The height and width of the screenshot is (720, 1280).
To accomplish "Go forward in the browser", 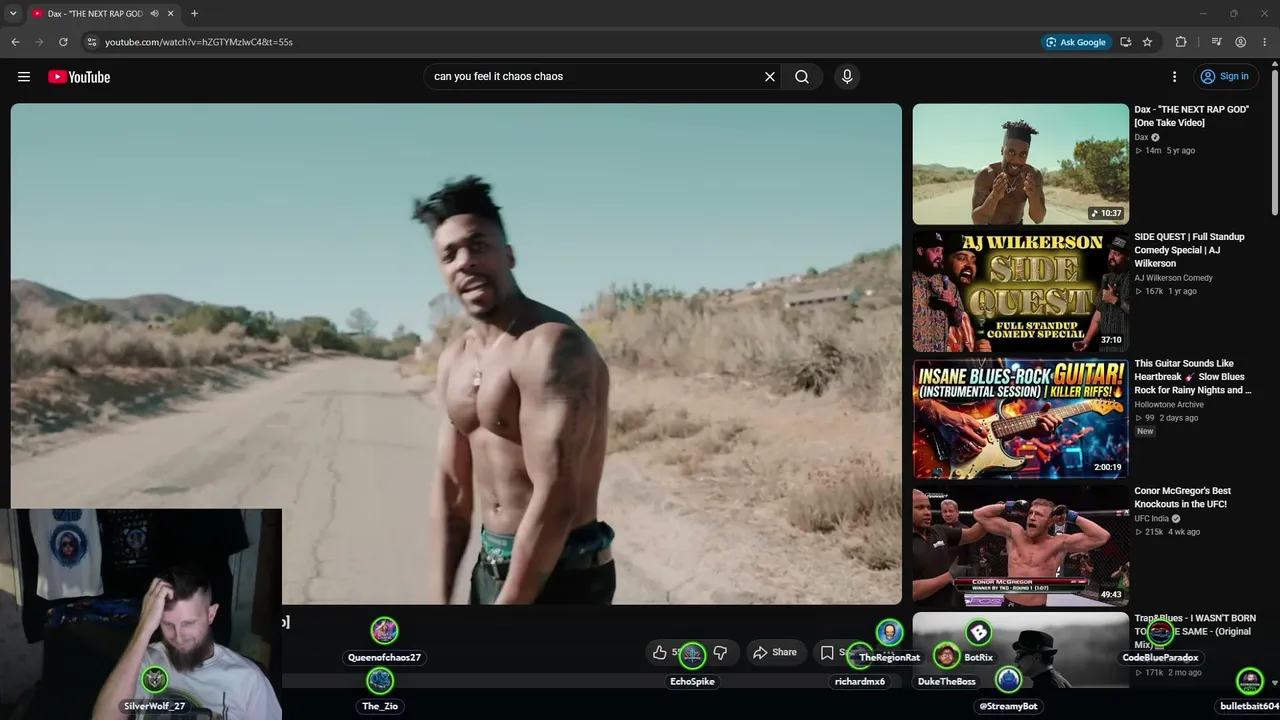I will point(39,42).
